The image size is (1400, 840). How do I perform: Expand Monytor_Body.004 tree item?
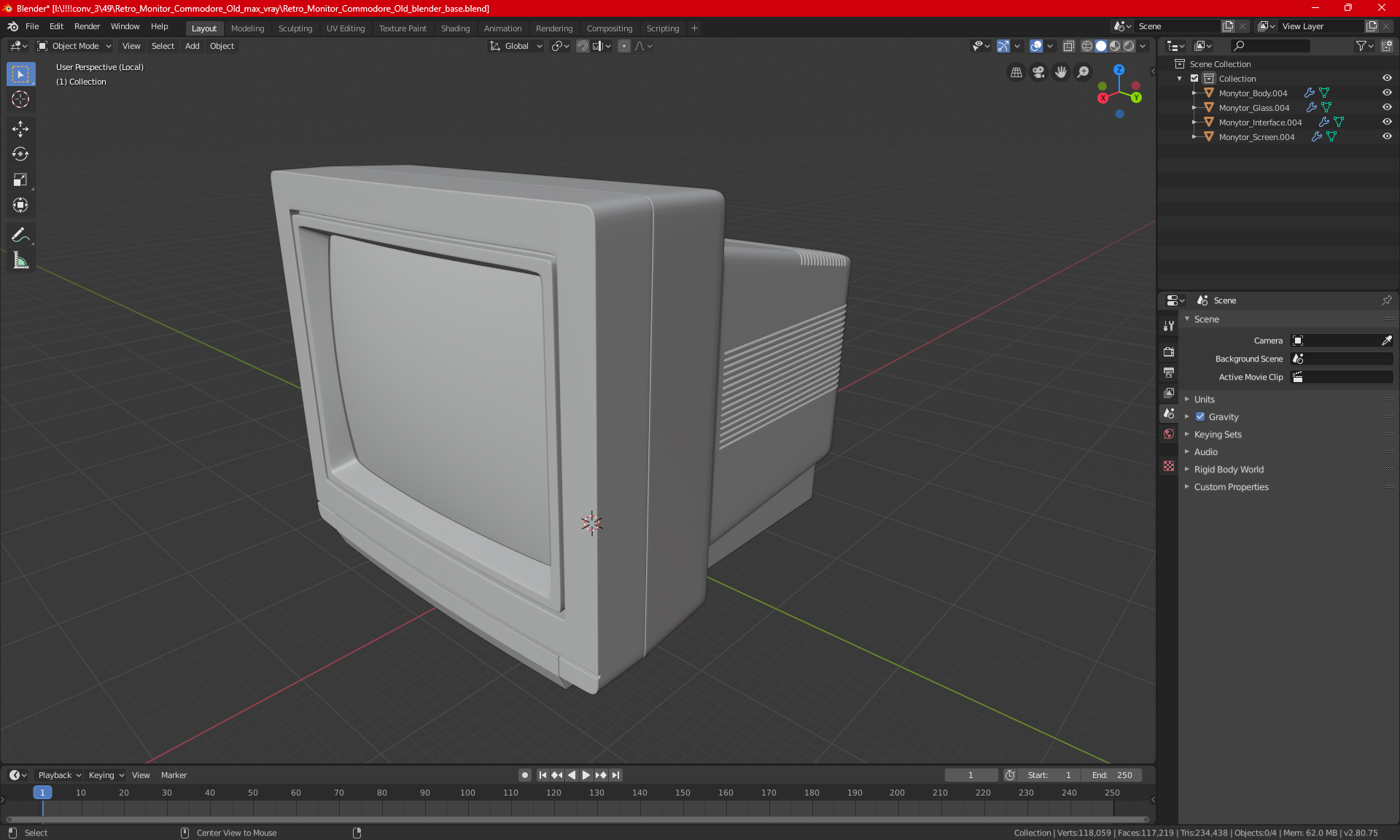(x=1194, y=93)
